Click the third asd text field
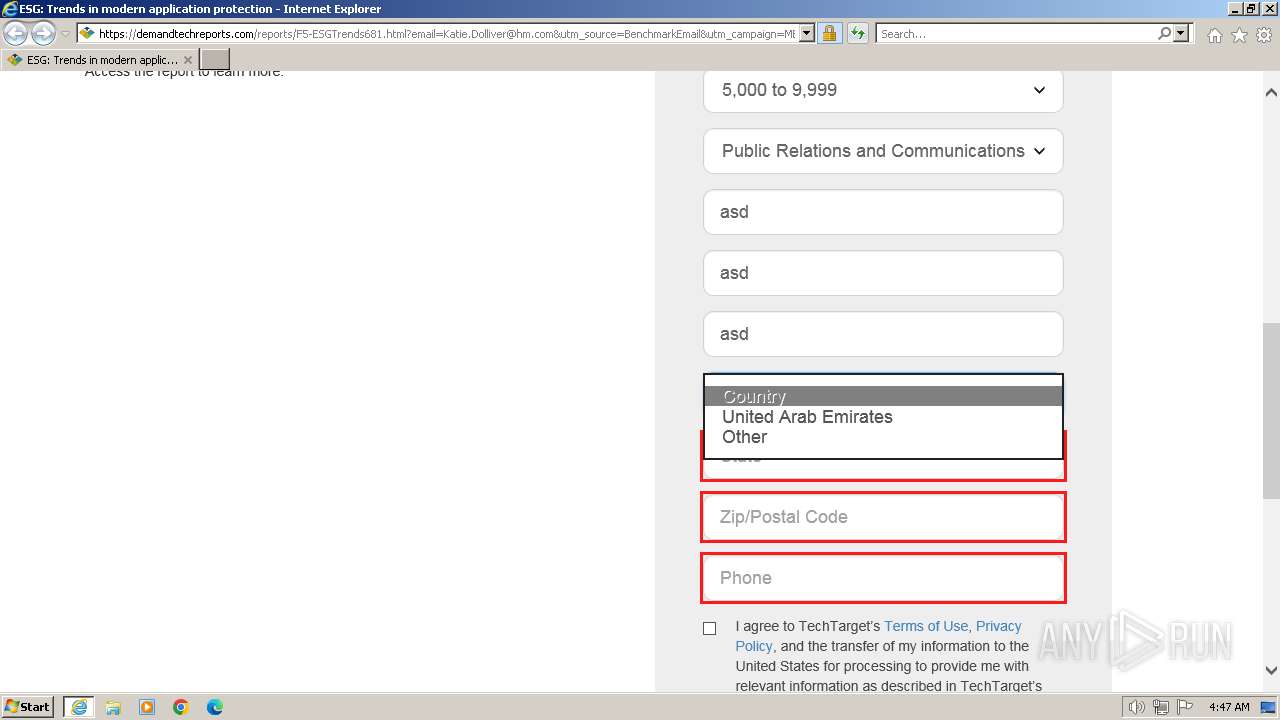 click(883, 334)
